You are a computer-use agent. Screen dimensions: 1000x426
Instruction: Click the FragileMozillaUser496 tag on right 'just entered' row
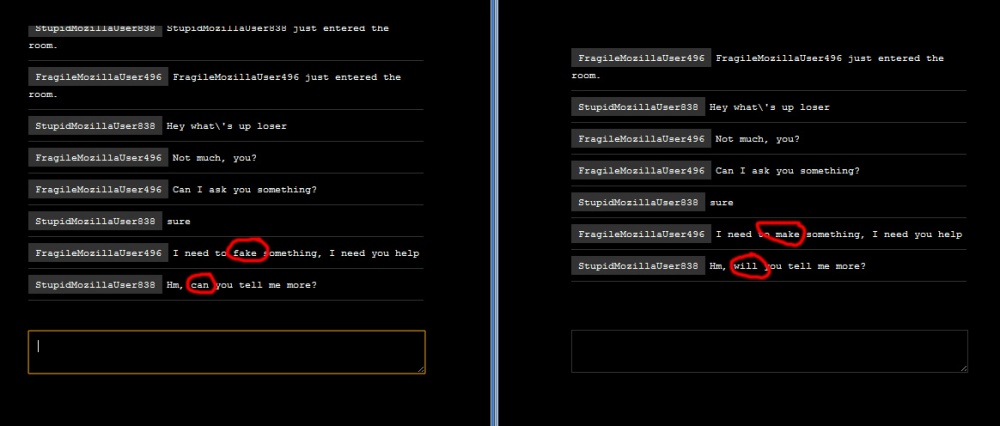pyautogui.click(x=641, y=58)
